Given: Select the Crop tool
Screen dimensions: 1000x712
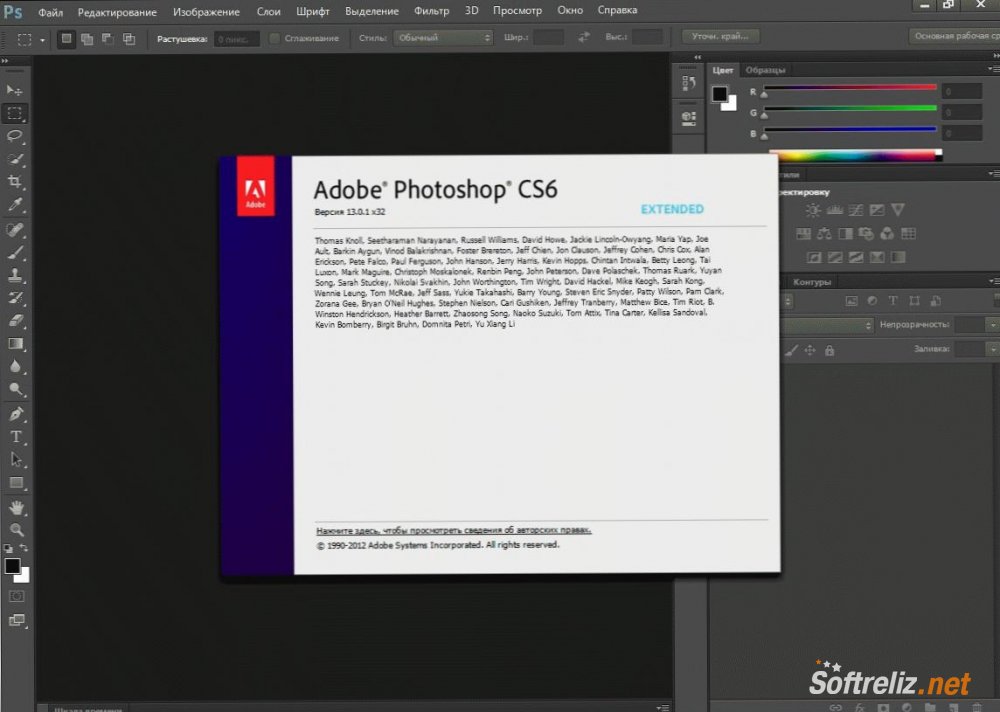Looking at the screenshot, I should (15, 182).
